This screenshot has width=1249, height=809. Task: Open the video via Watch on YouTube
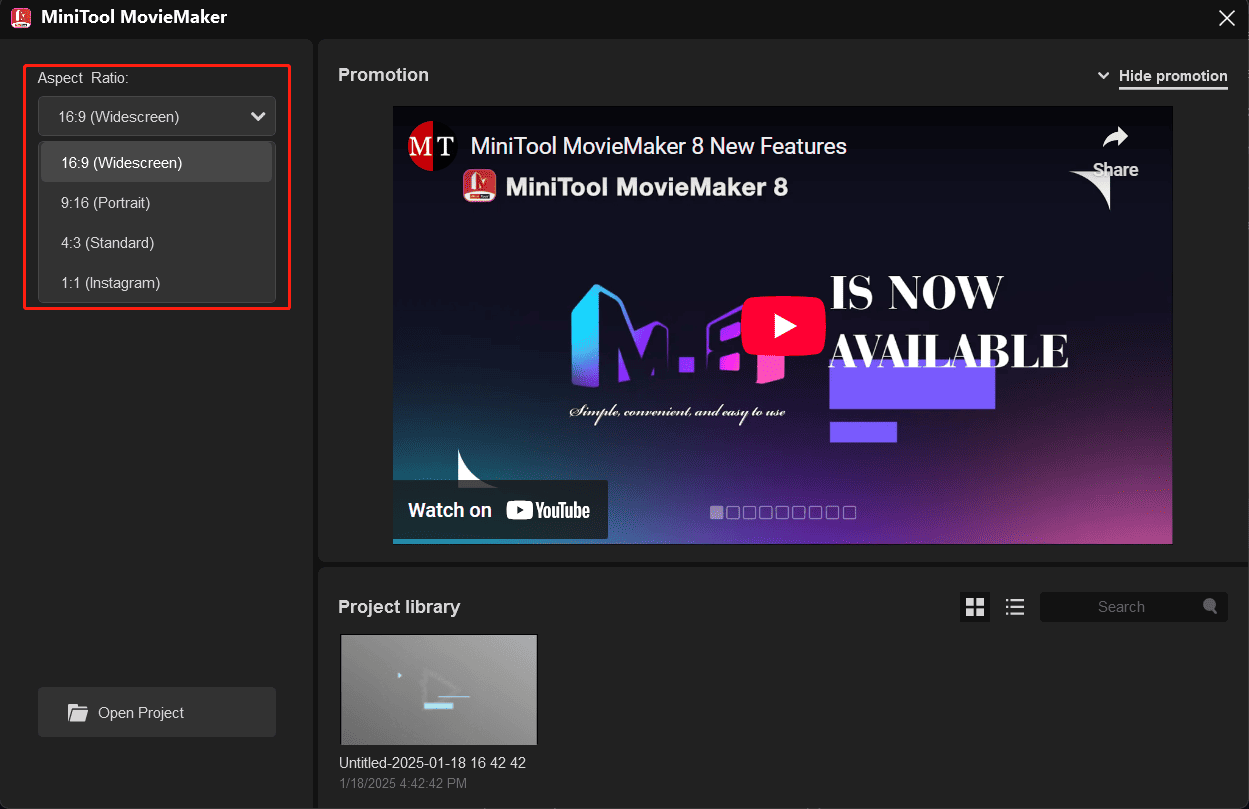point(499,510)
